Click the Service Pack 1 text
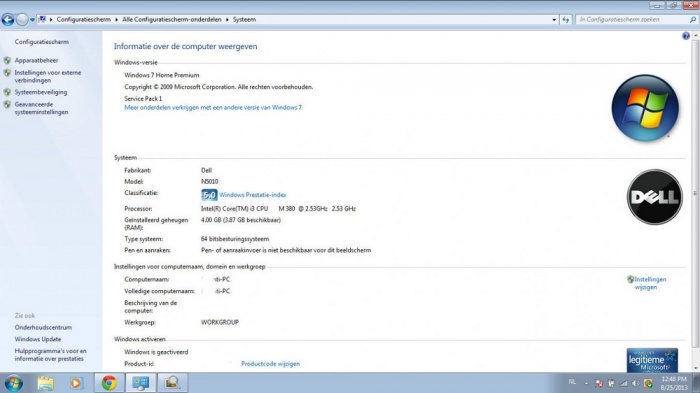This screenshot has width=700, height=393. [143, 98]
